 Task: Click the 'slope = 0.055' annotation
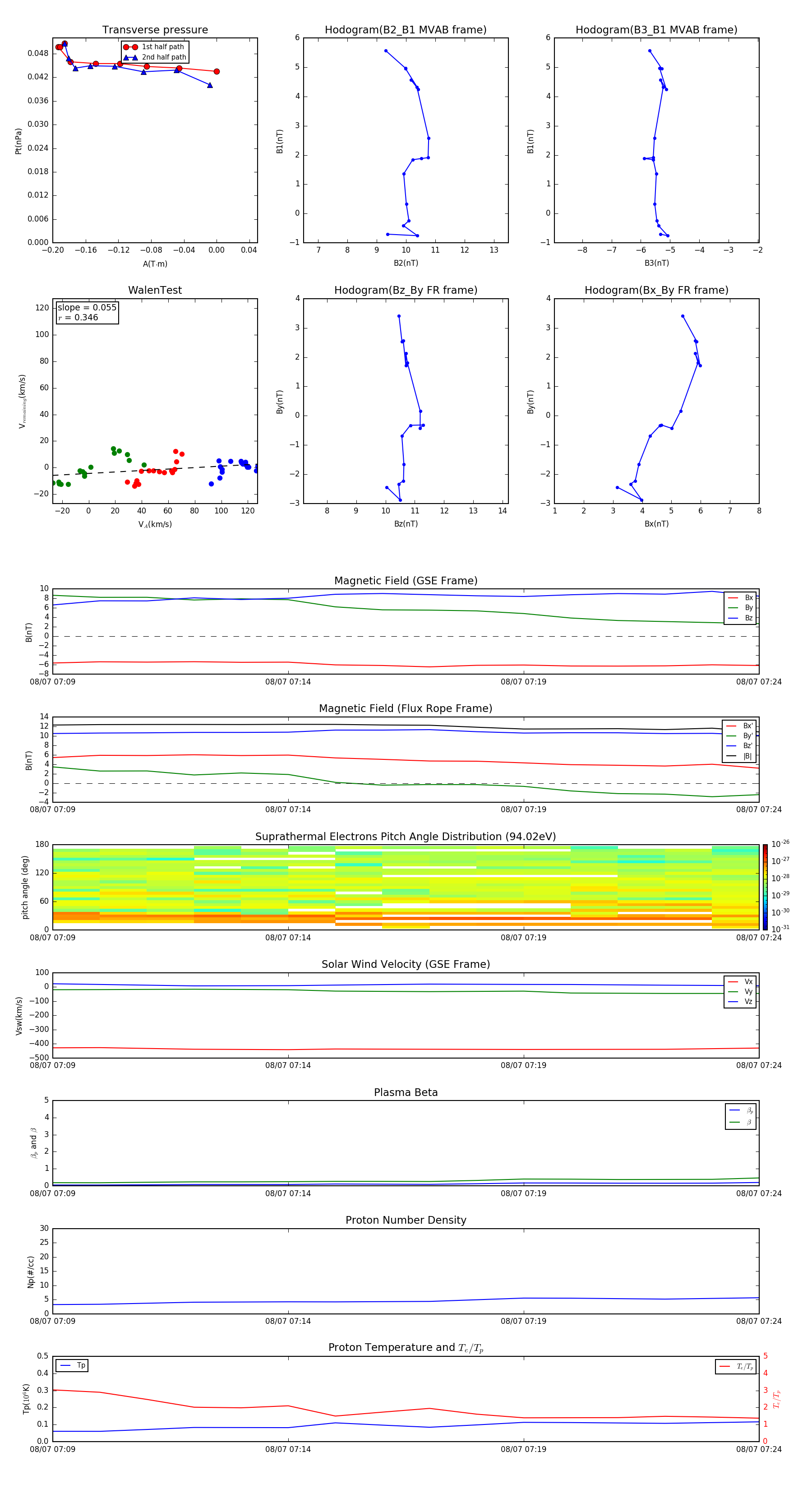(x=87, y=308)
